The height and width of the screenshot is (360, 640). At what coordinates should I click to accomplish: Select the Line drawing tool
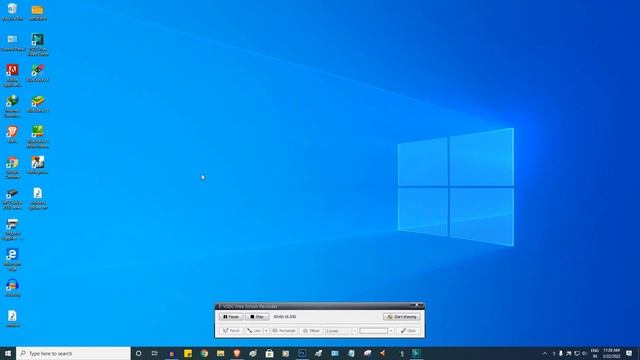pyautogui.click(x=254, y=331)
